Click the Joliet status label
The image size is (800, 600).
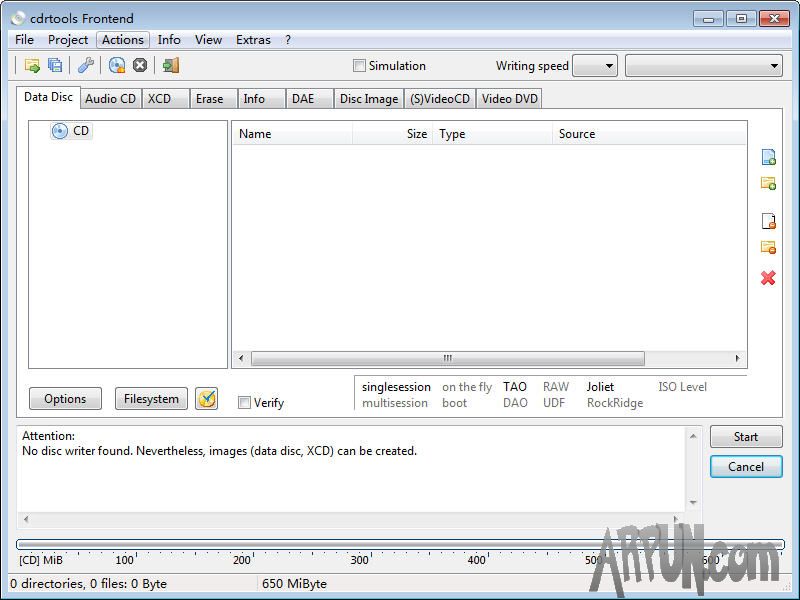point(600,387)
